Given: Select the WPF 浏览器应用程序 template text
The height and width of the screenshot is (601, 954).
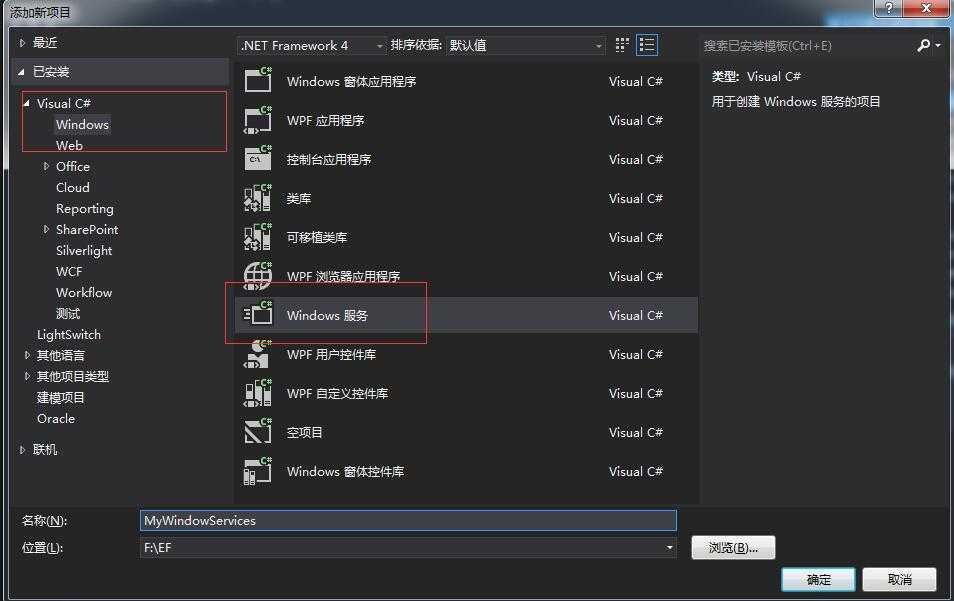Looking at the screenshot, I should [344, 276].
